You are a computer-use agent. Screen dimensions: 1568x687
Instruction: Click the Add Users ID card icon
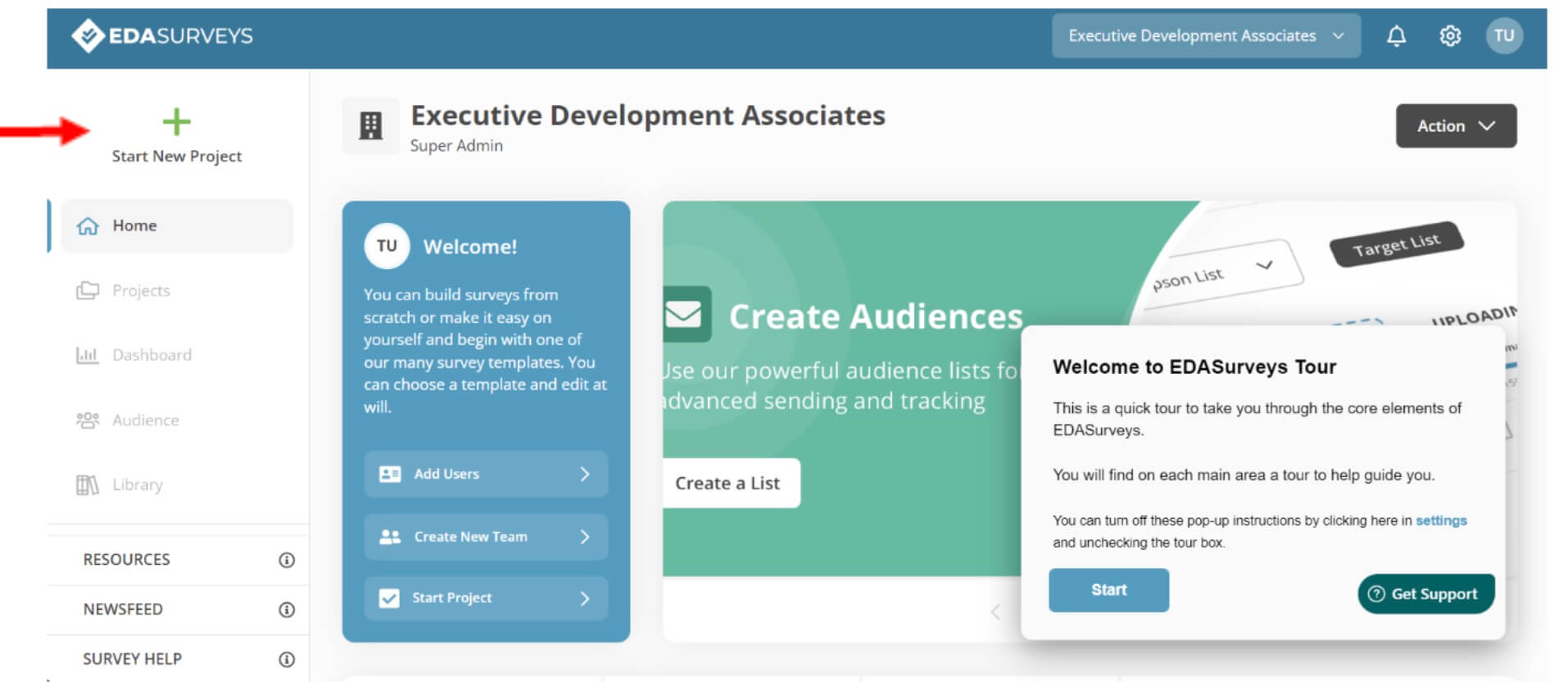click(x=390, y=474)
